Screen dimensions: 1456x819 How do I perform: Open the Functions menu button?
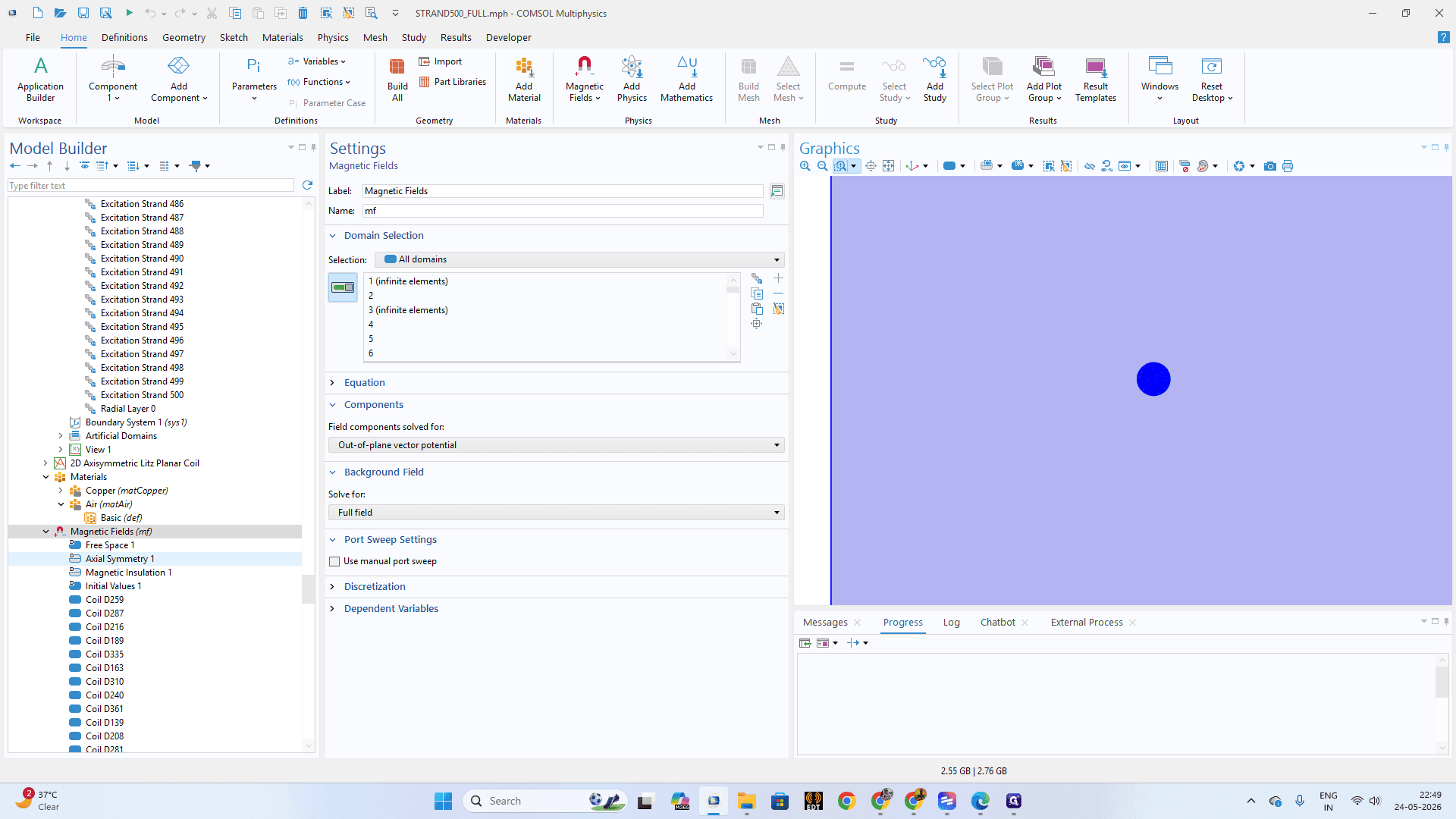pyautogui.click(x=319, y=82)
